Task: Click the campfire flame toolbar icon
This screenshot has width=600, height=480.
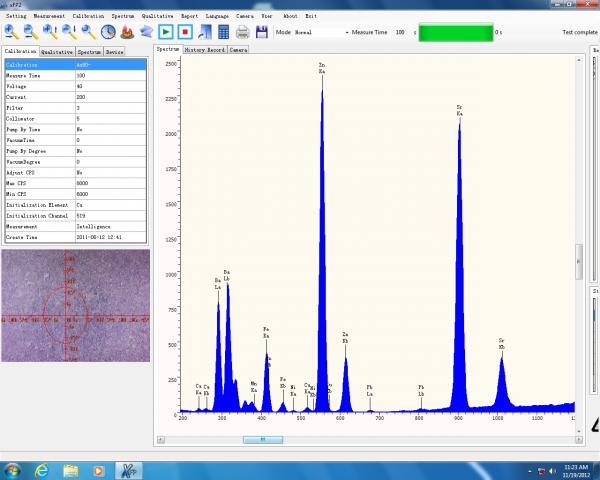Action: click(x=127, y=32)
